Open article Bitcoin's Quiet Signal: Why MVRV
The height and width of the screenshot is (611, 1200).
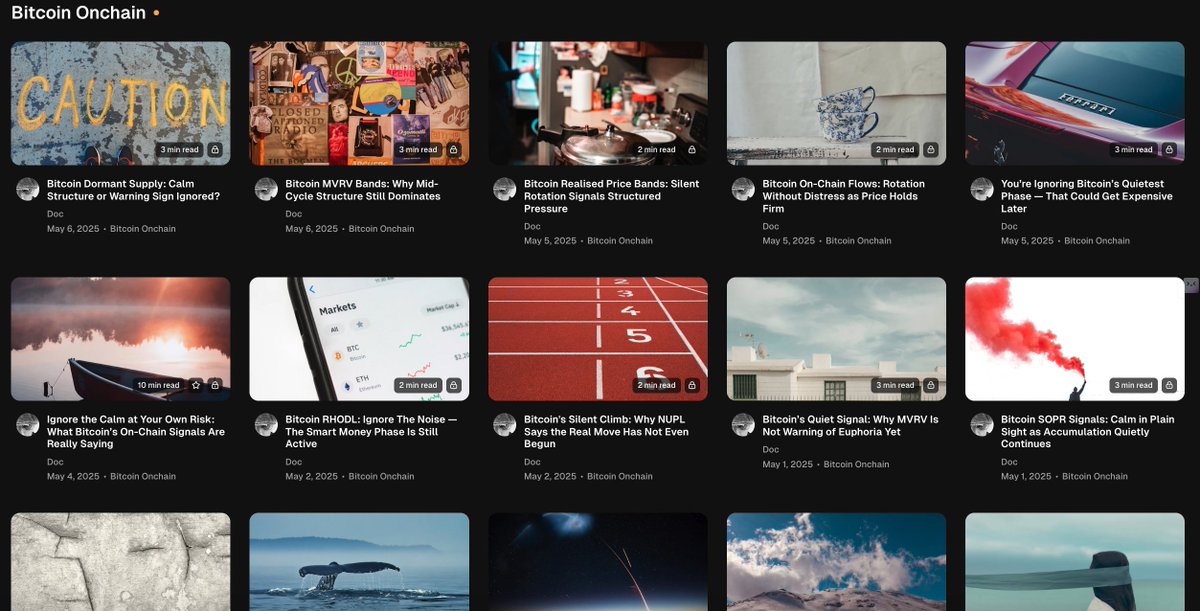(850, 425)
